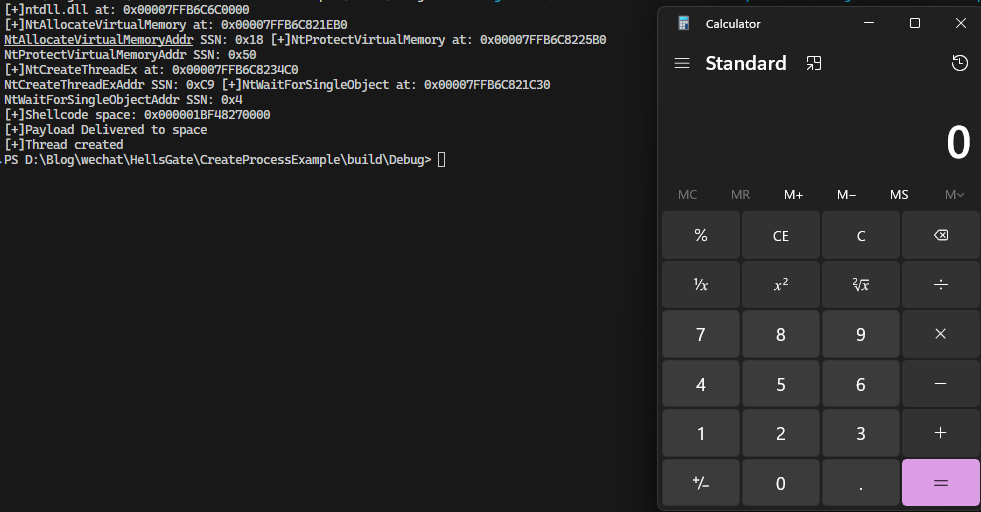
Task: Clear all with C key
Action: pos(861,235)
